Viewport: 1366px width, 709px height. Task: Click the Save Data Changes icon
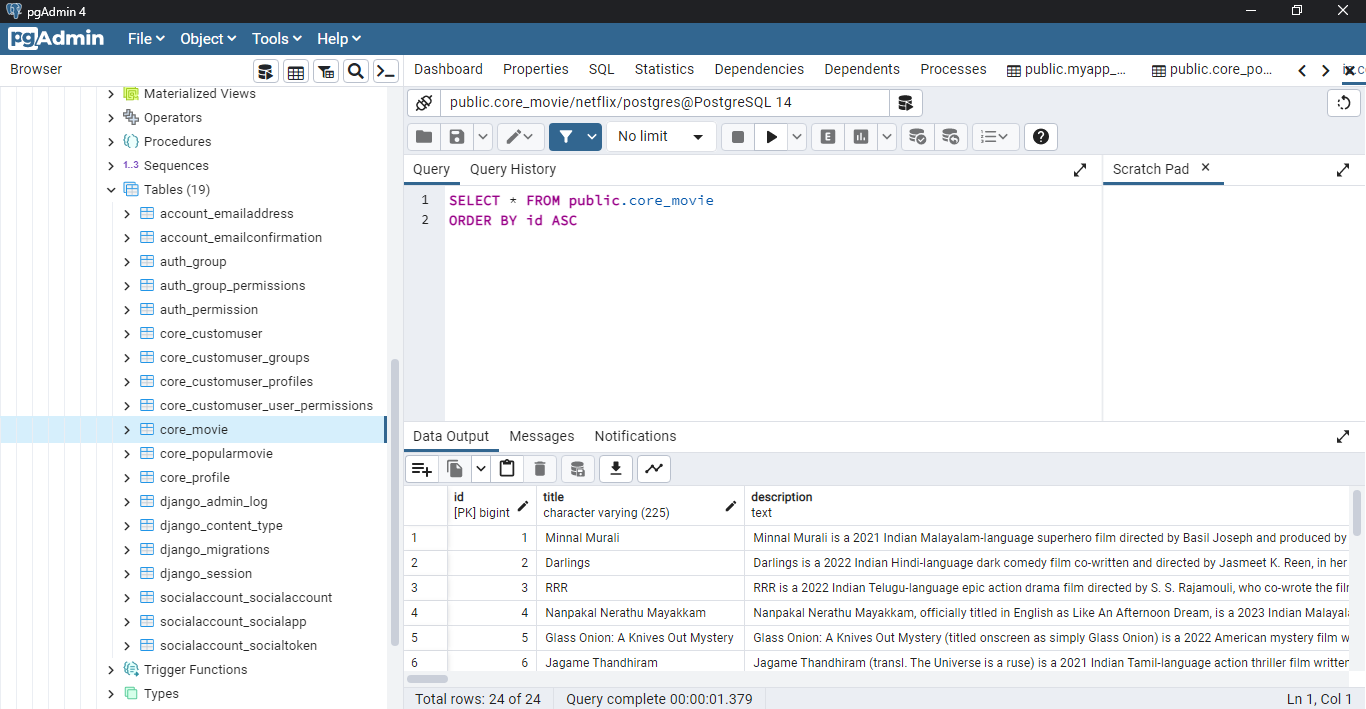coord(576,468)
